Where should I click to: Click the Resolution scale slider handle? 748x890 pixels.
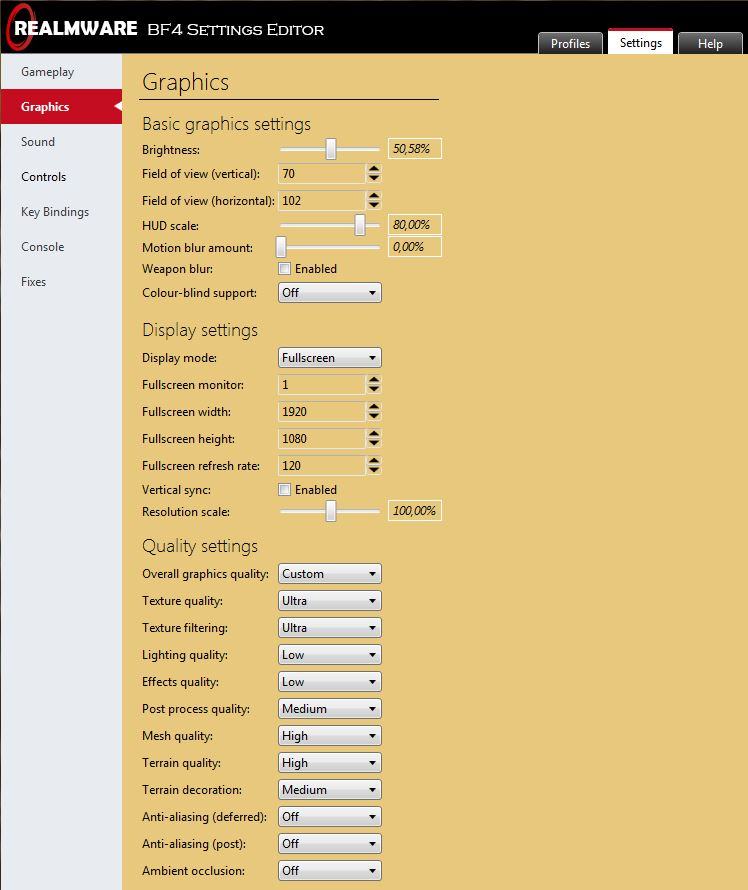tap(331, 511)
